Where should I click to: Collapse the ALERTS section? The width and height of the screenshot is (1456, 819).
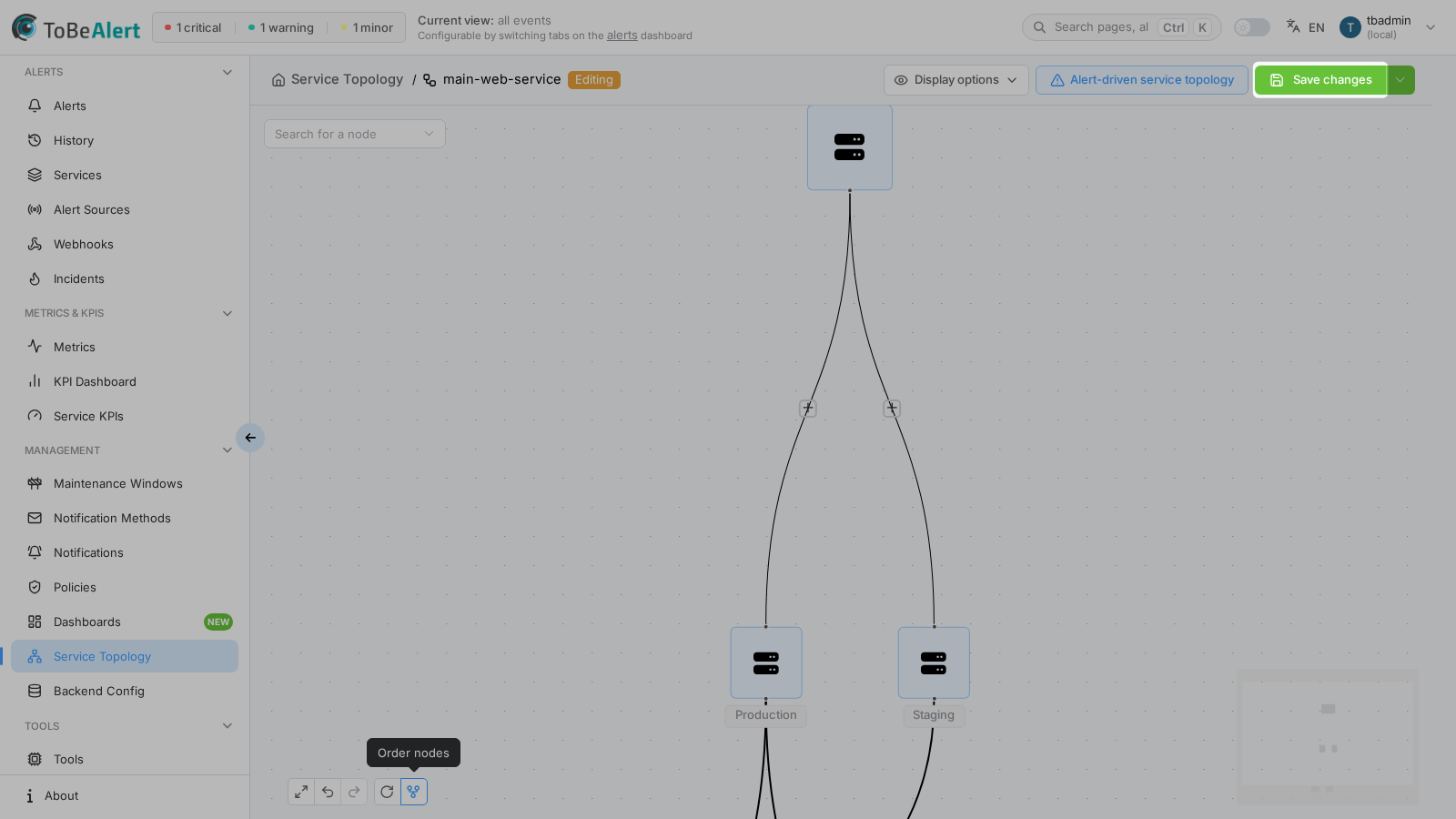pyautogui.click(x=227, y=72)
